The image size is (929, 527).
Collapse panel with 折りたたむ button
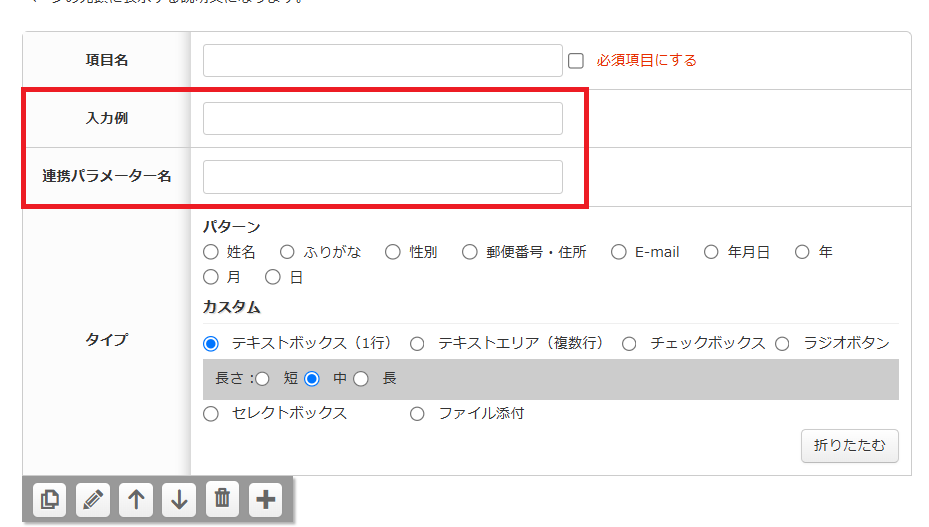(x=849, y=446)
